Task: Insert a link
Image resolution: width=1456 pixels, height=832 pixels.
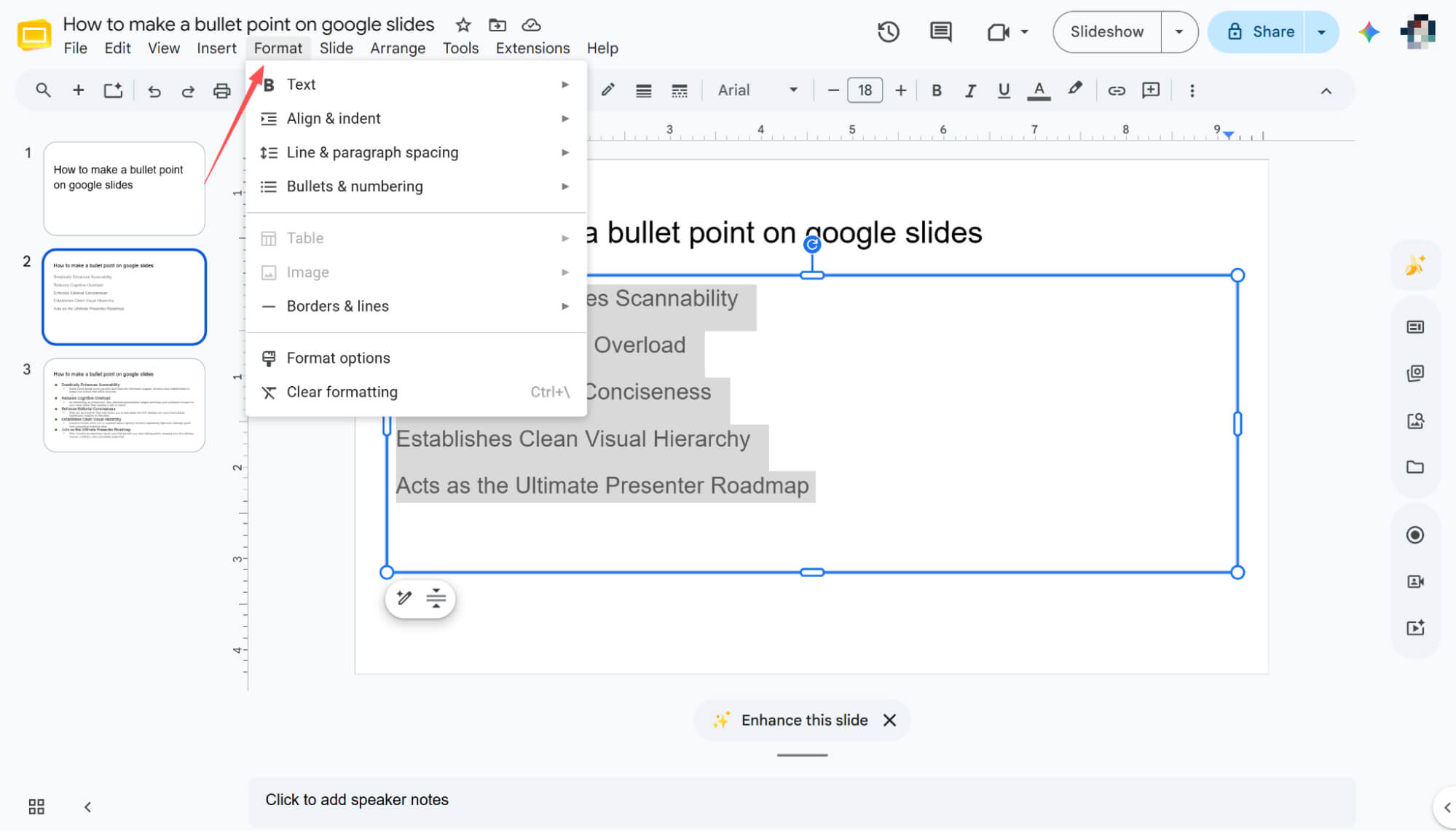Action: pyautogui.click(x=1116, y=90)
